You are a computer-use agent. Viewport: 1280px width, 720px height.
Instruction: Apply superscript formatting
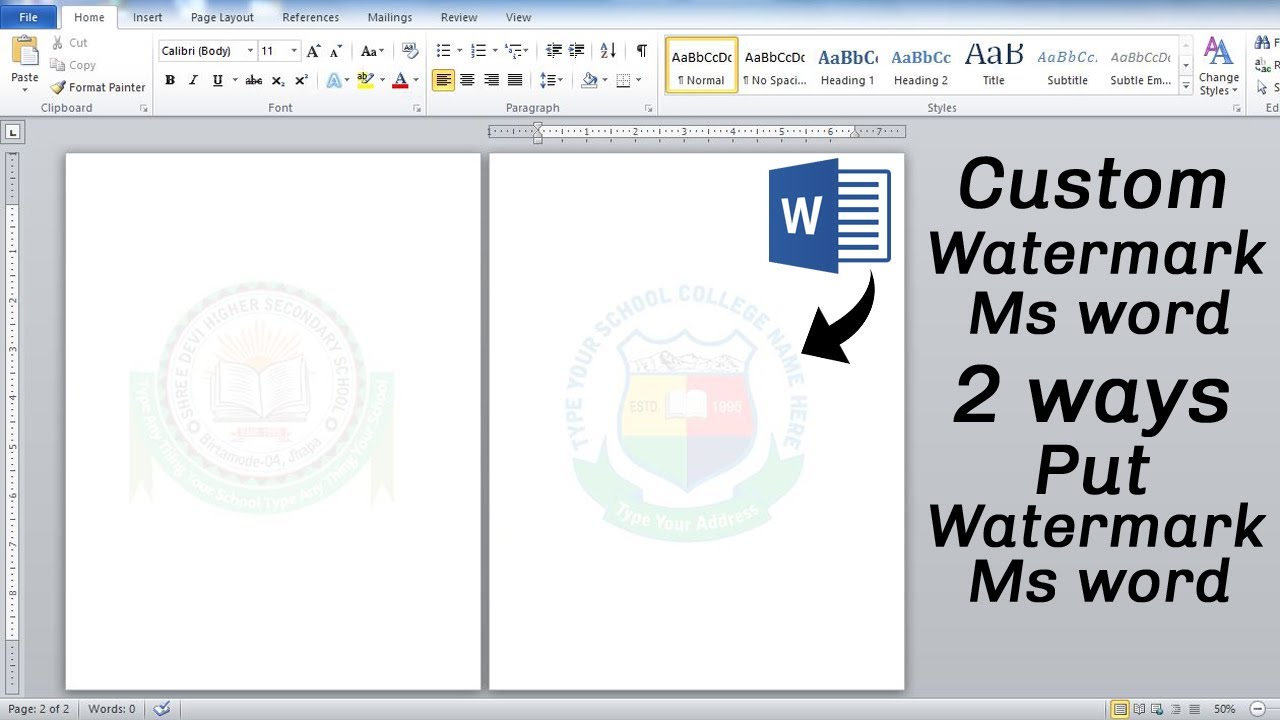click(x=301, y=80)
